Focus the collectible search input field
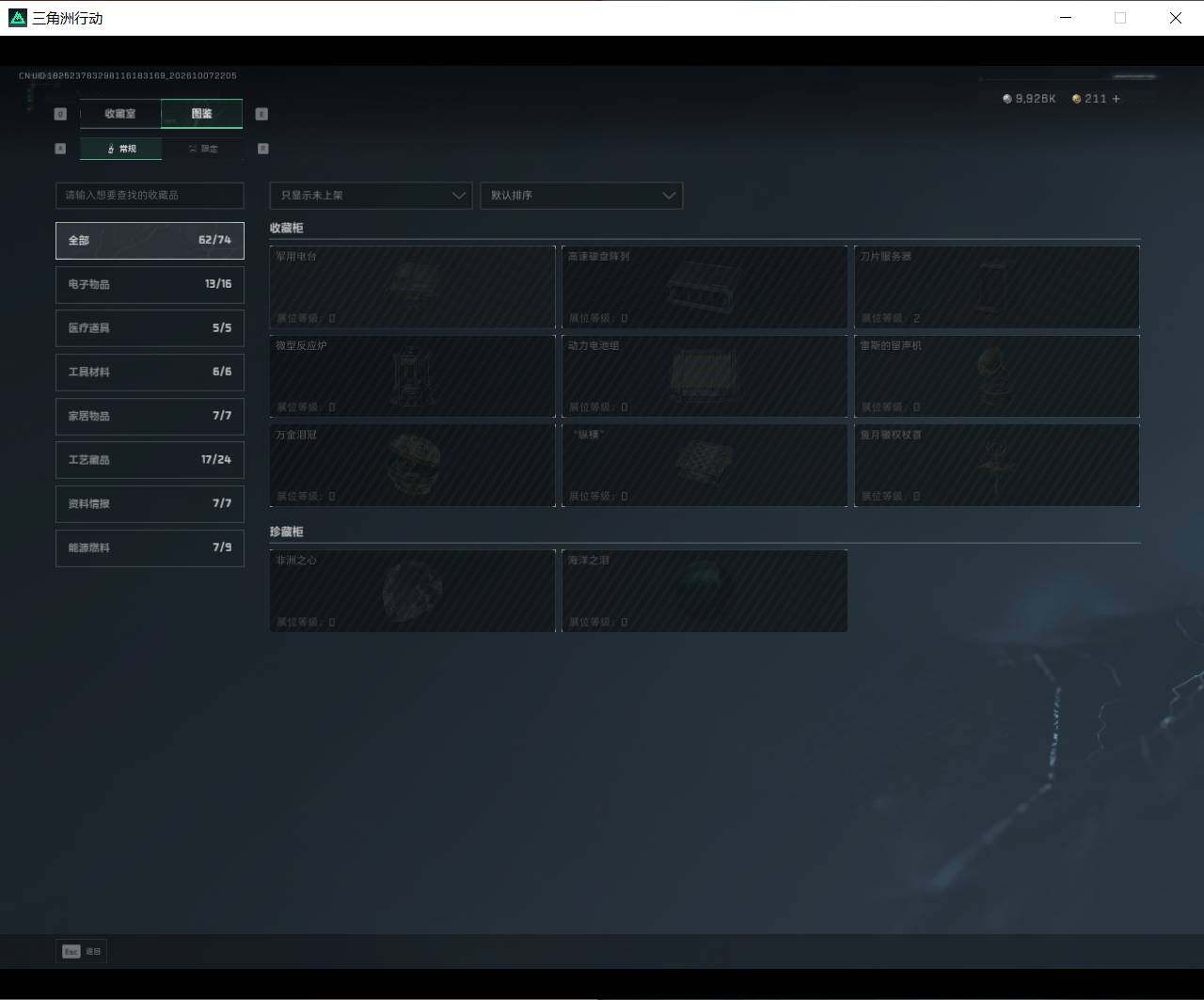1204x1000 pixels. (x=150, y=195)
